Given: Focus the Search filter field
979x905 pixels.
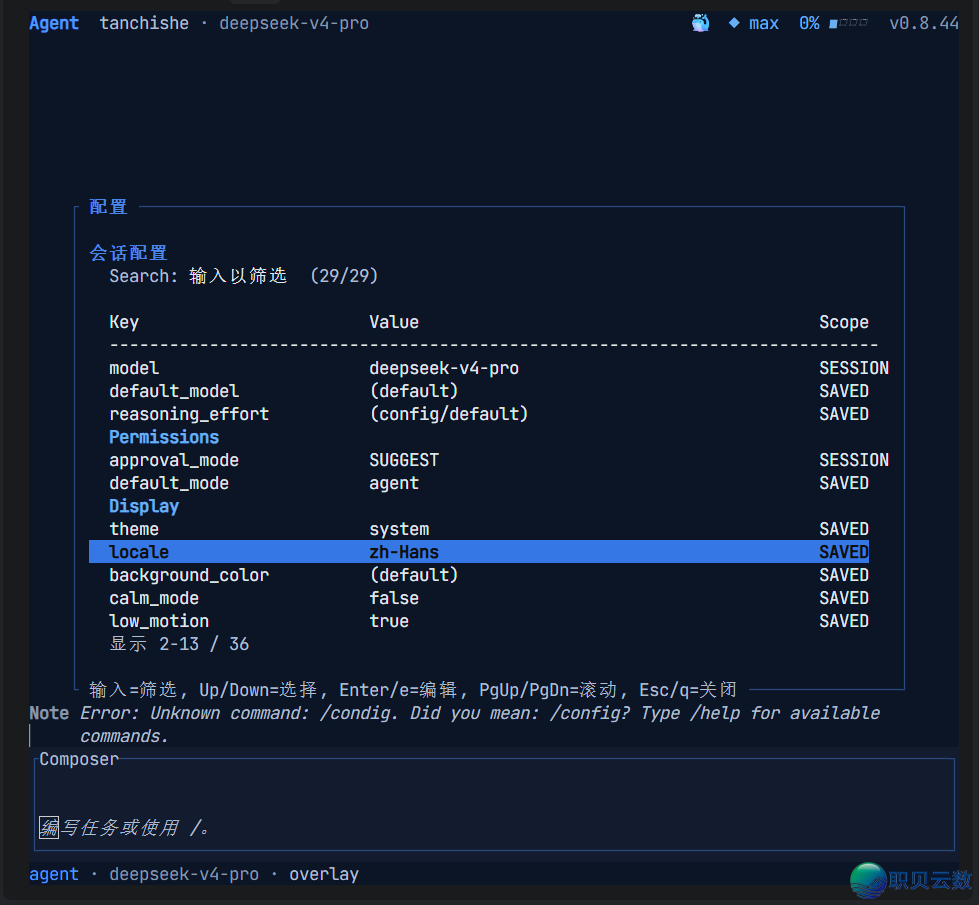Looking at the screenshot, I should pyautogui.click(x=244, y=275).
